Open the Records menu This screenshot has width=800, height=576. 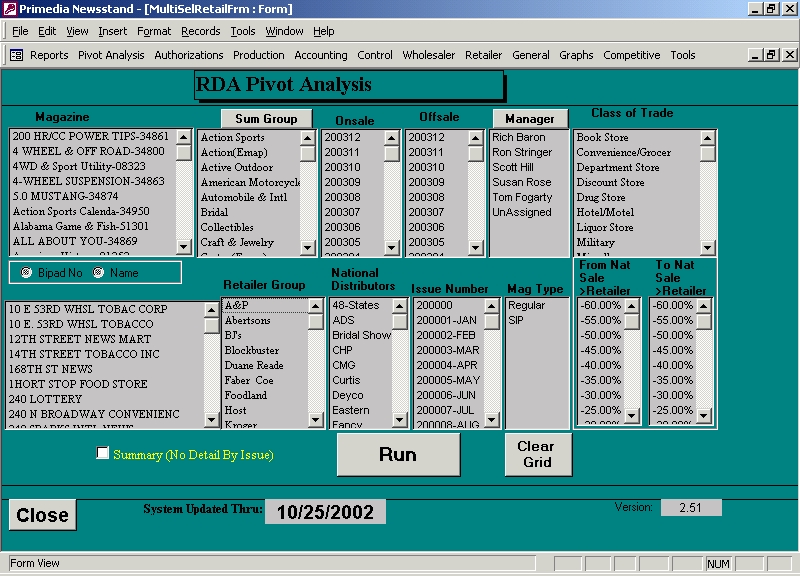point(200,31)
